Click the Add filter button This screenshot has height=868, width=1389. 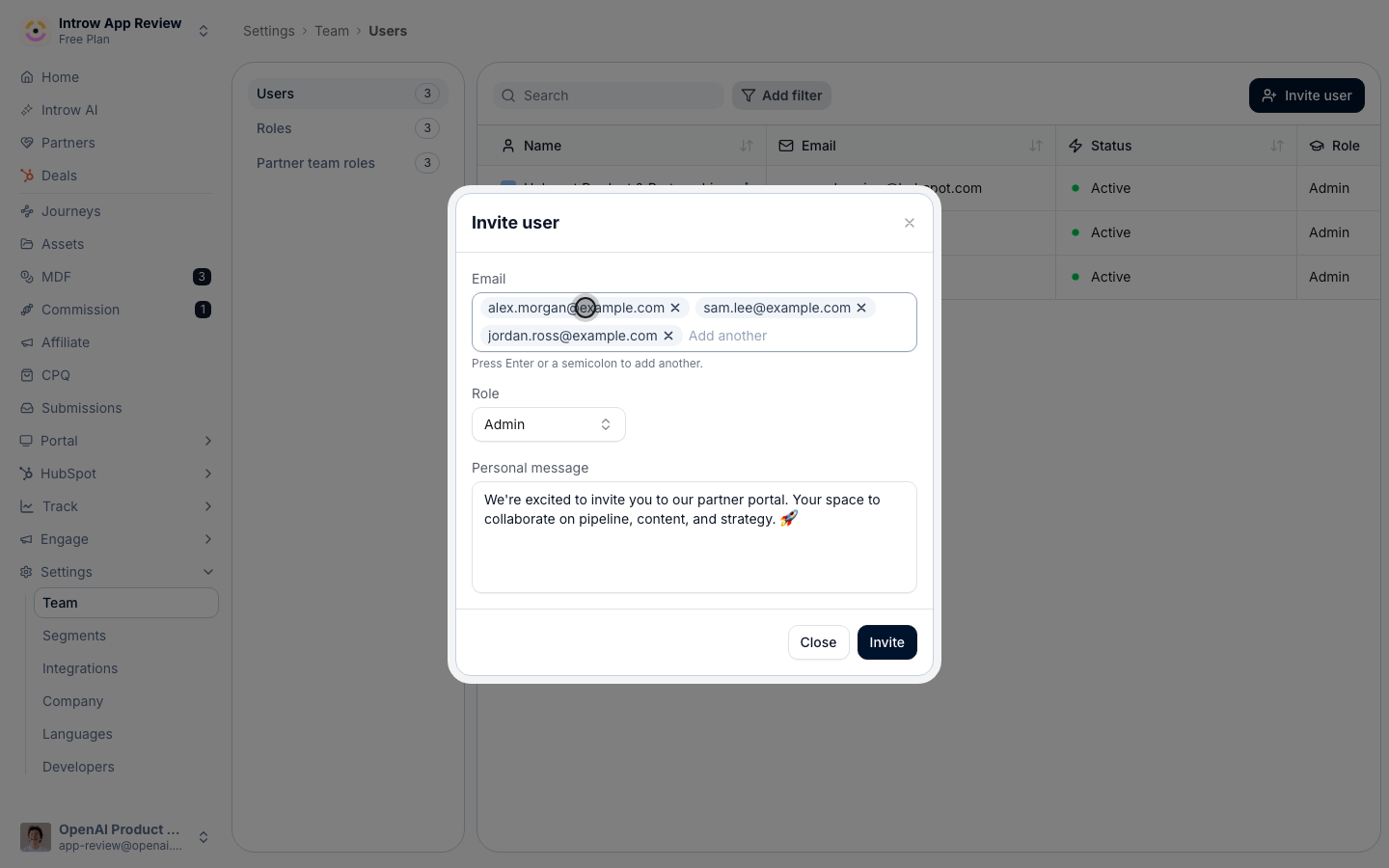[x=781, y=95]
